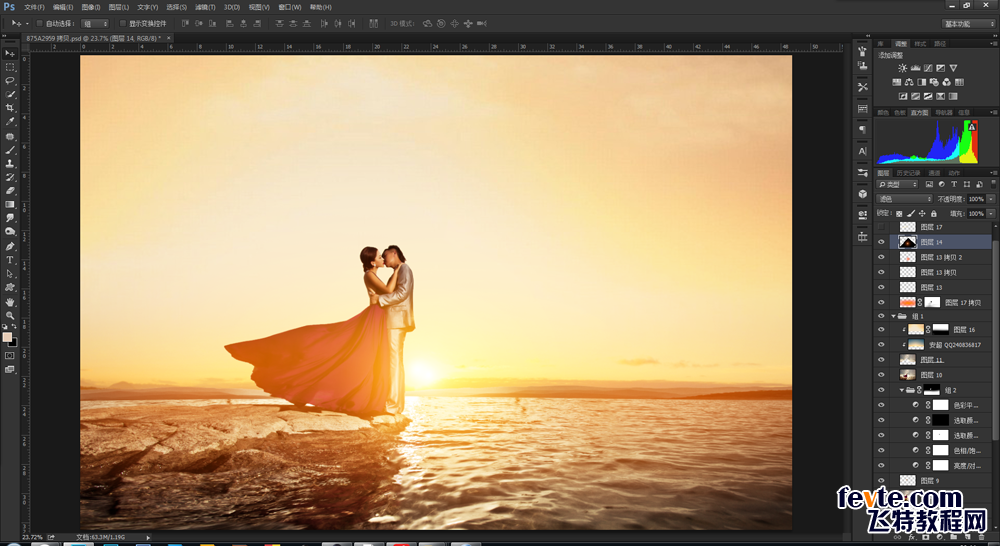The height and width of the screenshot is (546, 1000).
Task: Lock layer position (move arrows icon)
Action: click(922, 214)
